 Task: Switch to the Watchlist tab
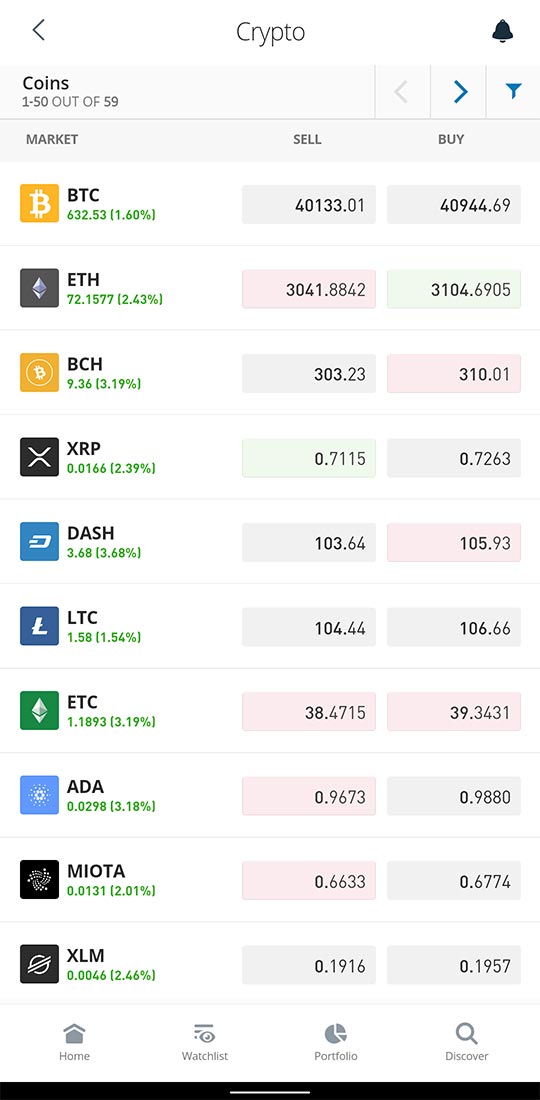pyautogui.click(x=205, y=1042)
